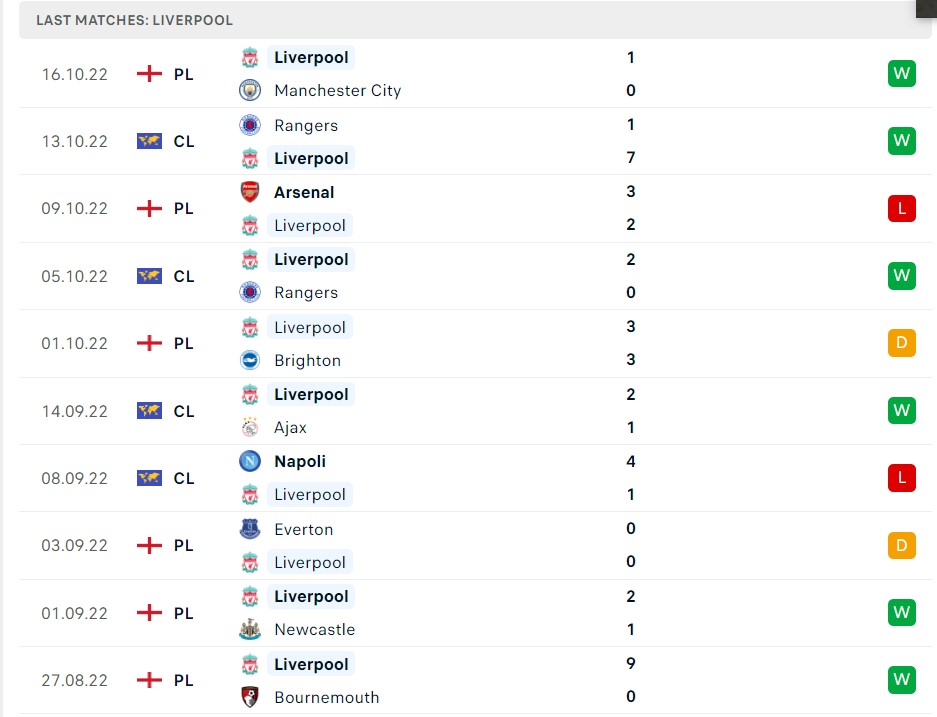The height and width of the screenshot is (717, 937).
Task: Click the Champions League icon beside 13.10.22
Action: (150, 141)
